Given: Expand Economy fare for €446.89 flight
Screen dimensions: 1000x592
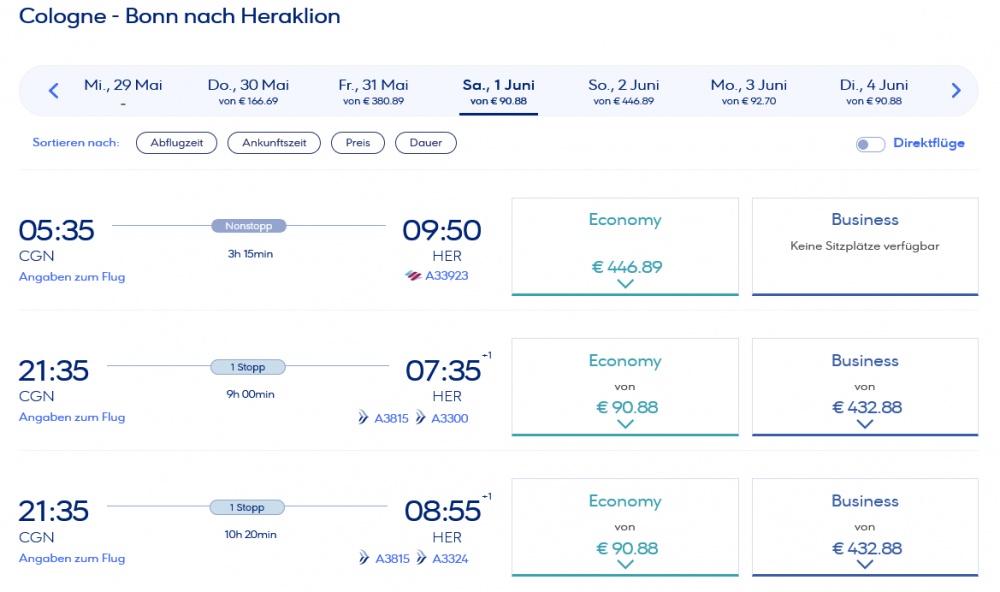Looking at the screenshot, I should (625, 283).
